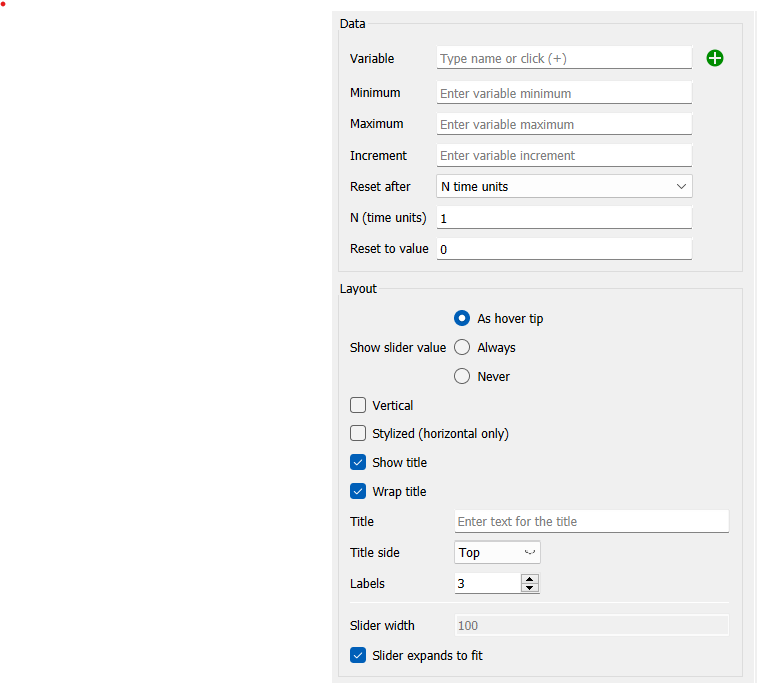
Task: Focus the Minimum value field
Action: point(564,93)
